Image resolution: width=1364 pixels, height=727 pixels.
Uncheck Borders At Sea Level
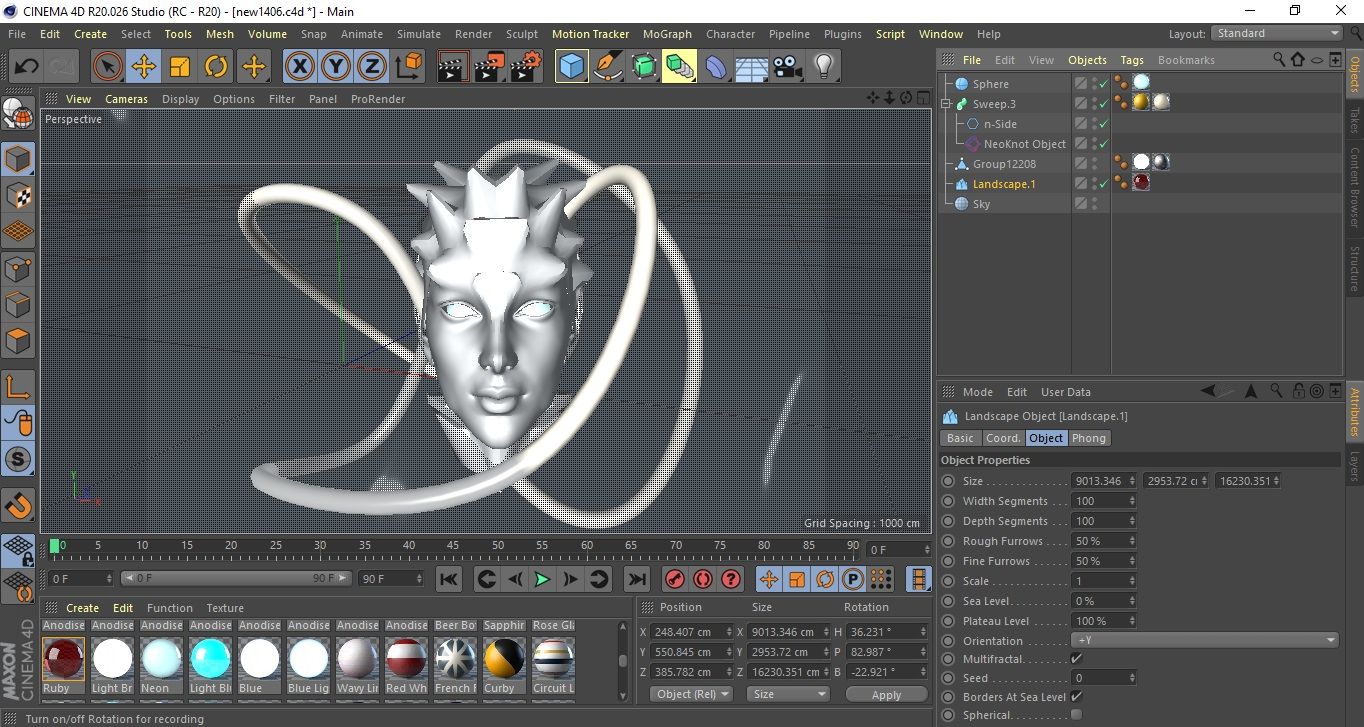pos(1076,697)
